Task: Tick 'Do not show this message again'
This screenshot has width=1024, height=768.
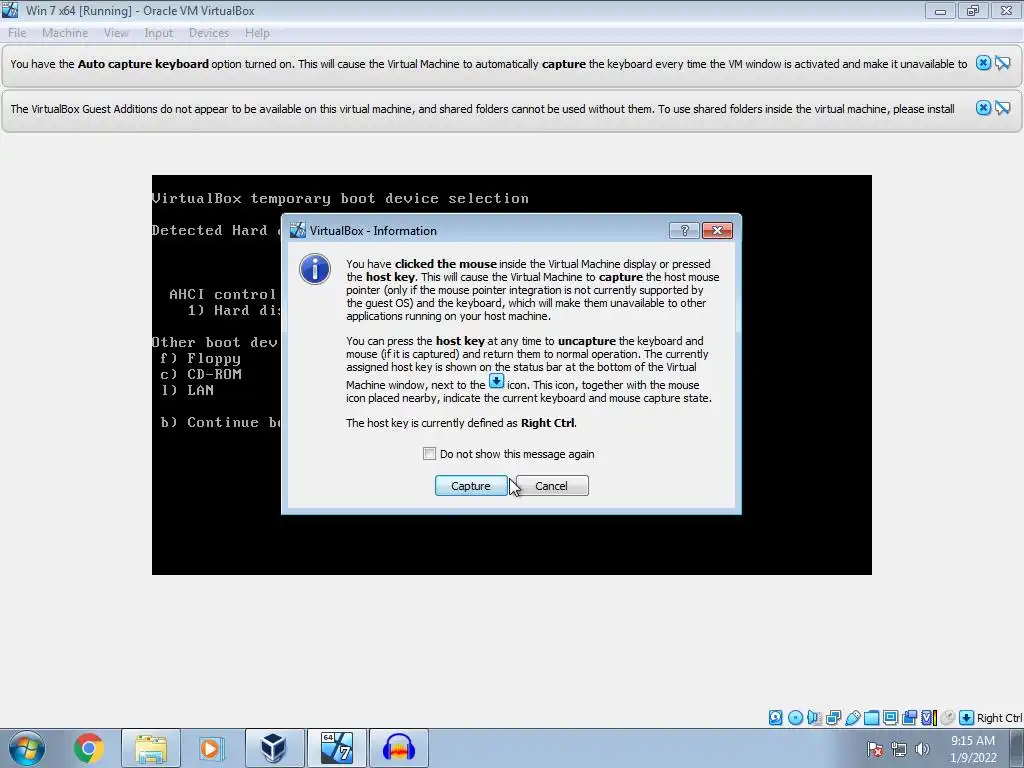Action: [x=429, y=454]
